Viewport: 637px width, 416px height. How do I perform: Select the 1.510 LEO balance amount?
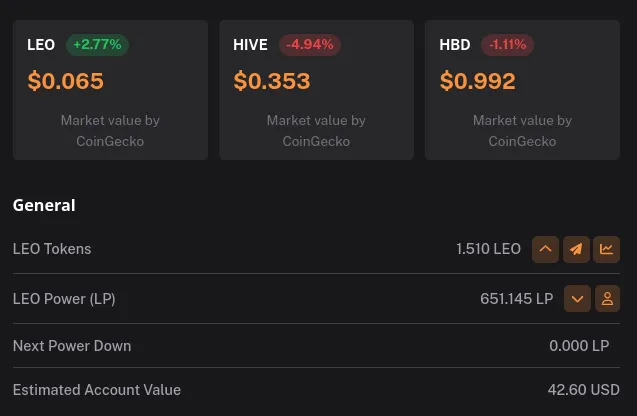(488, 249)
